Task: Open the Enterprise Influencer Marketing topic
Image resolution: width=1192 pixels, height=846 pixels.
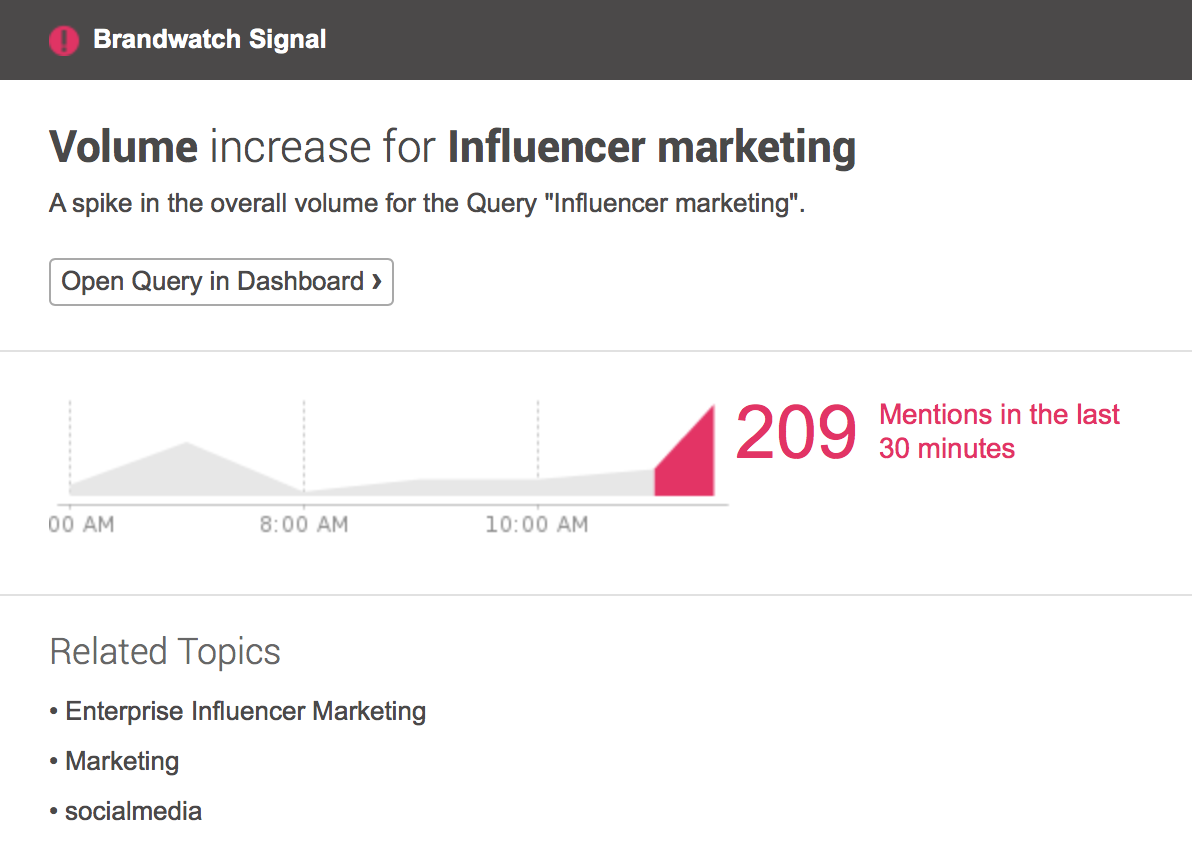Action: pyautogui.click(x=245, y=711)
